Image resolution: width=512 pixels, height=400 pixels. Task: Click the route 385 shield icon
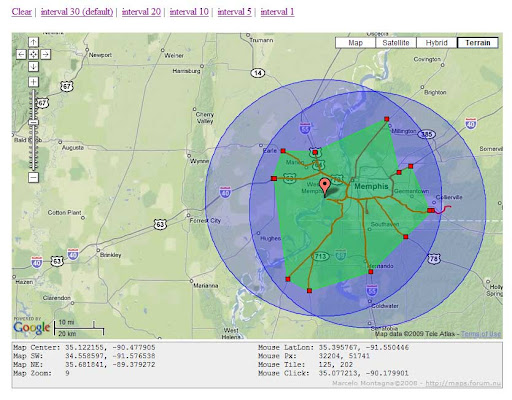[x=427, y=134]
